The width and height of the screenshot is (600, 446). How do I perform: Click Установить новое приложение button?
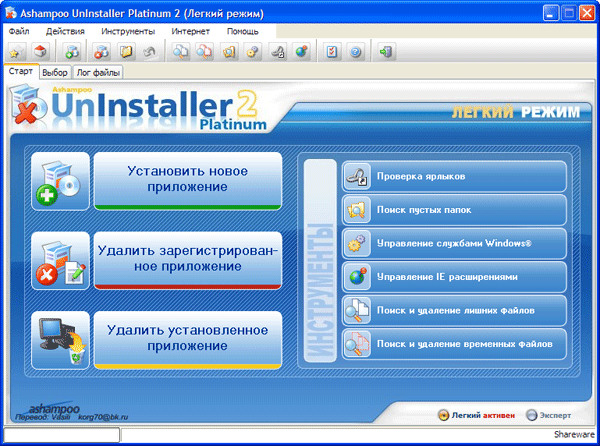point(188,181)
